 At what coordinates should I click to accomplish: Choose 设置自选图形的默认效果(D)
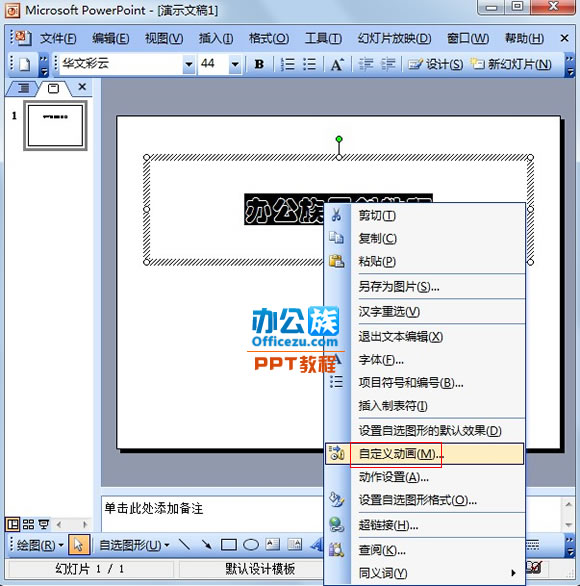coord(424,431)
